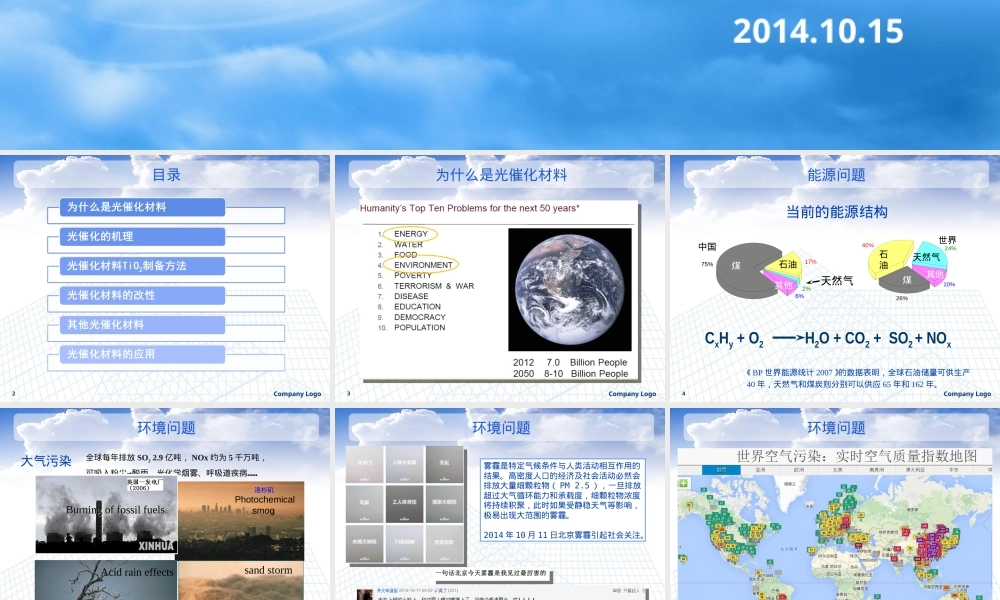Click the 2014年10月11日北京雾霾 text line
Image resolution: width=1000 pixels, height=600 pixels.
click(563, 535)
